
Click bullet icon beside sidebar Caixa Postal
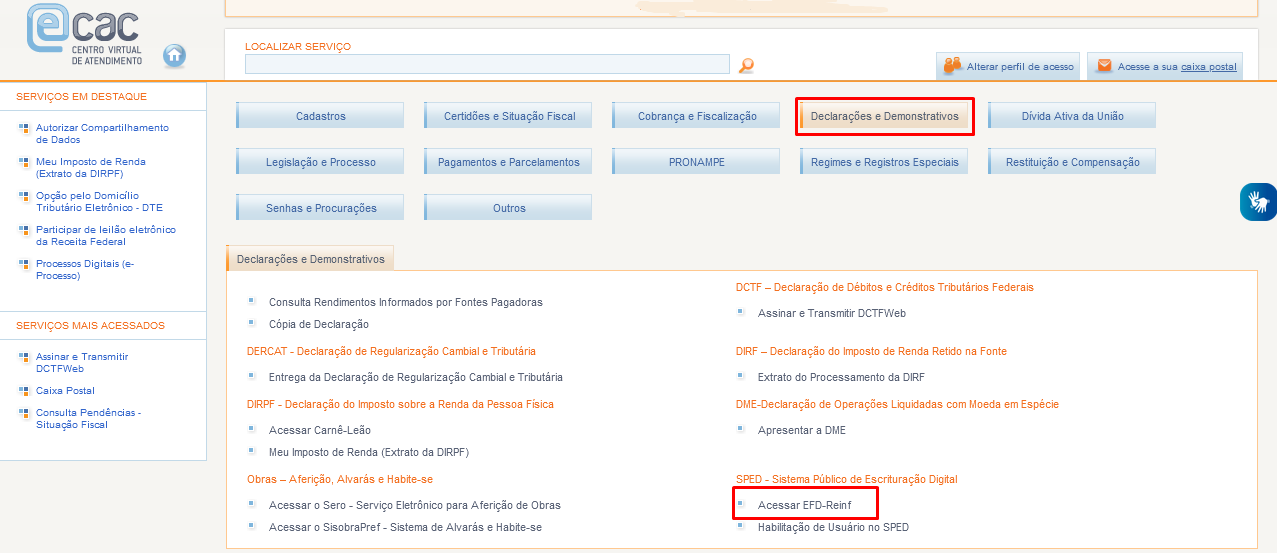tap(24, 391)
